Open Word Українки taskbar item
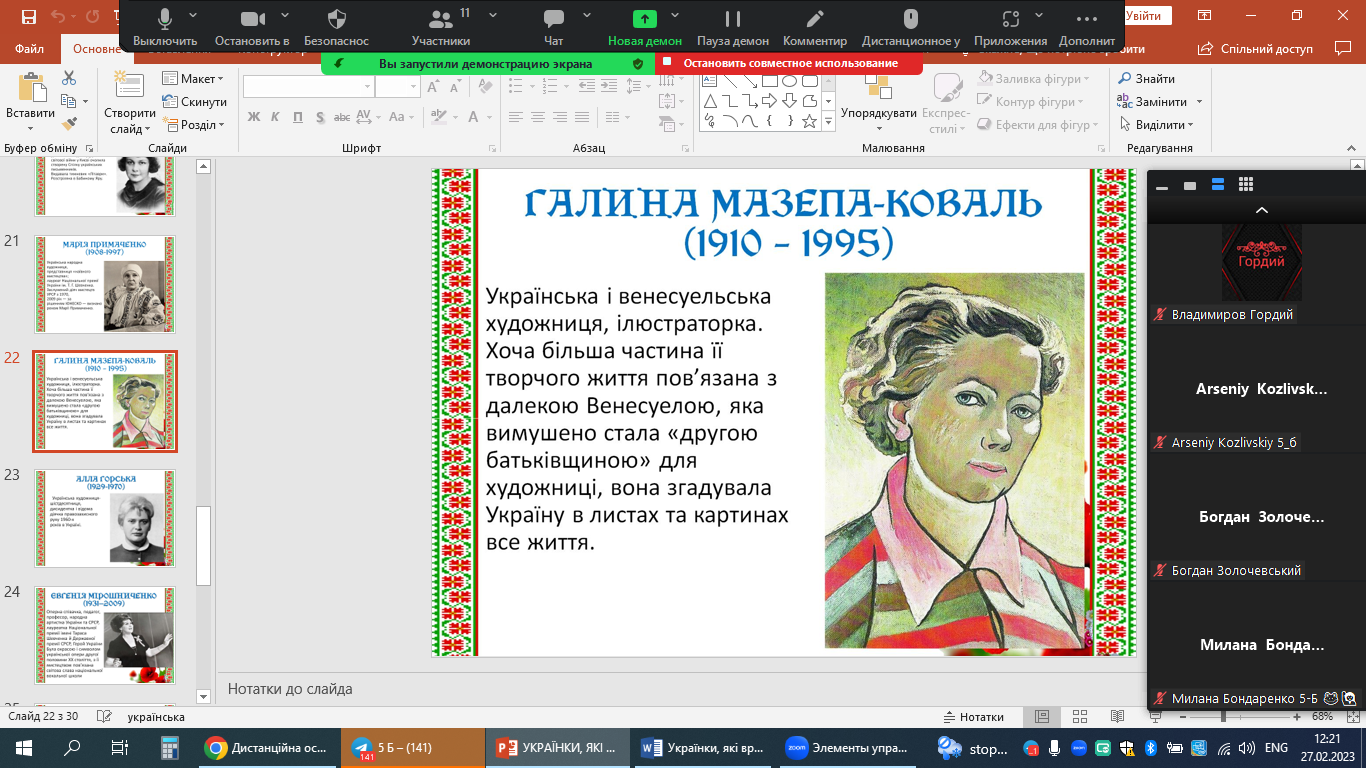1366x768 pixels. 703,748
